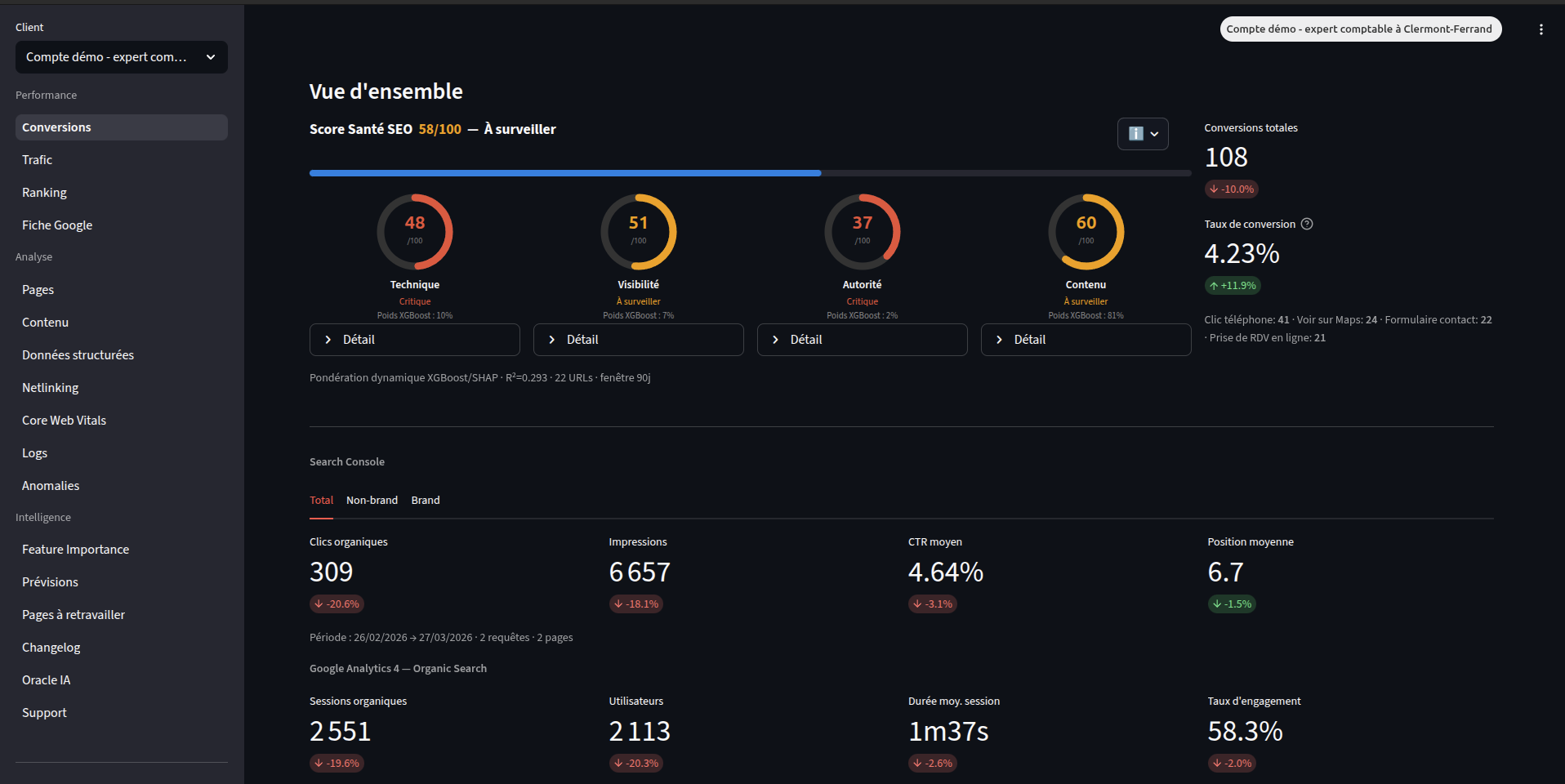Open the Fiche Google page
The height and width of the screenshot is (784, 1565).
[x=57, y=225]
